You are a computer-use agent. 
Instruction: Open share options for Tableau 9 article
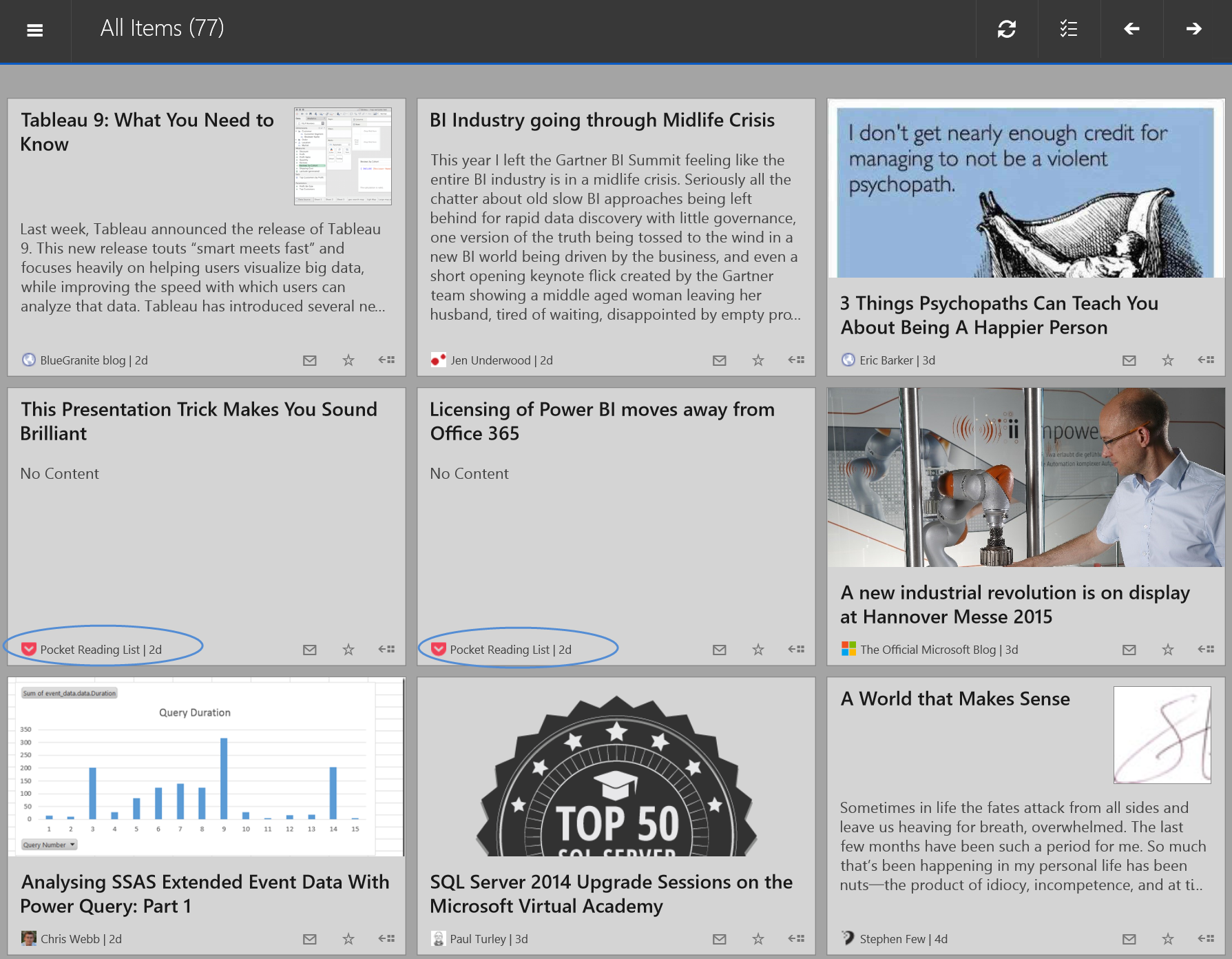pyautogui.click(x=386, y=360)
